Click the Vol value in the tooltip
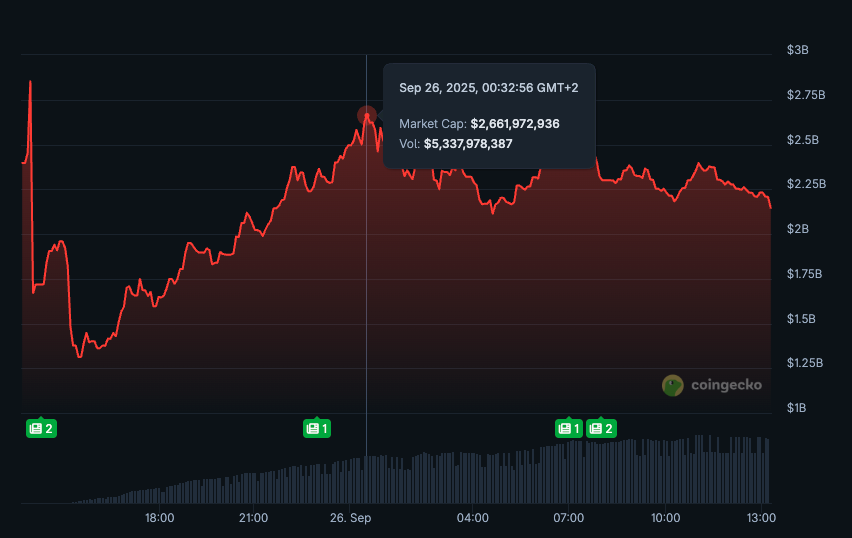Image resolution: width=852 pixels, height=538 pixels. (x=468, y=144)
